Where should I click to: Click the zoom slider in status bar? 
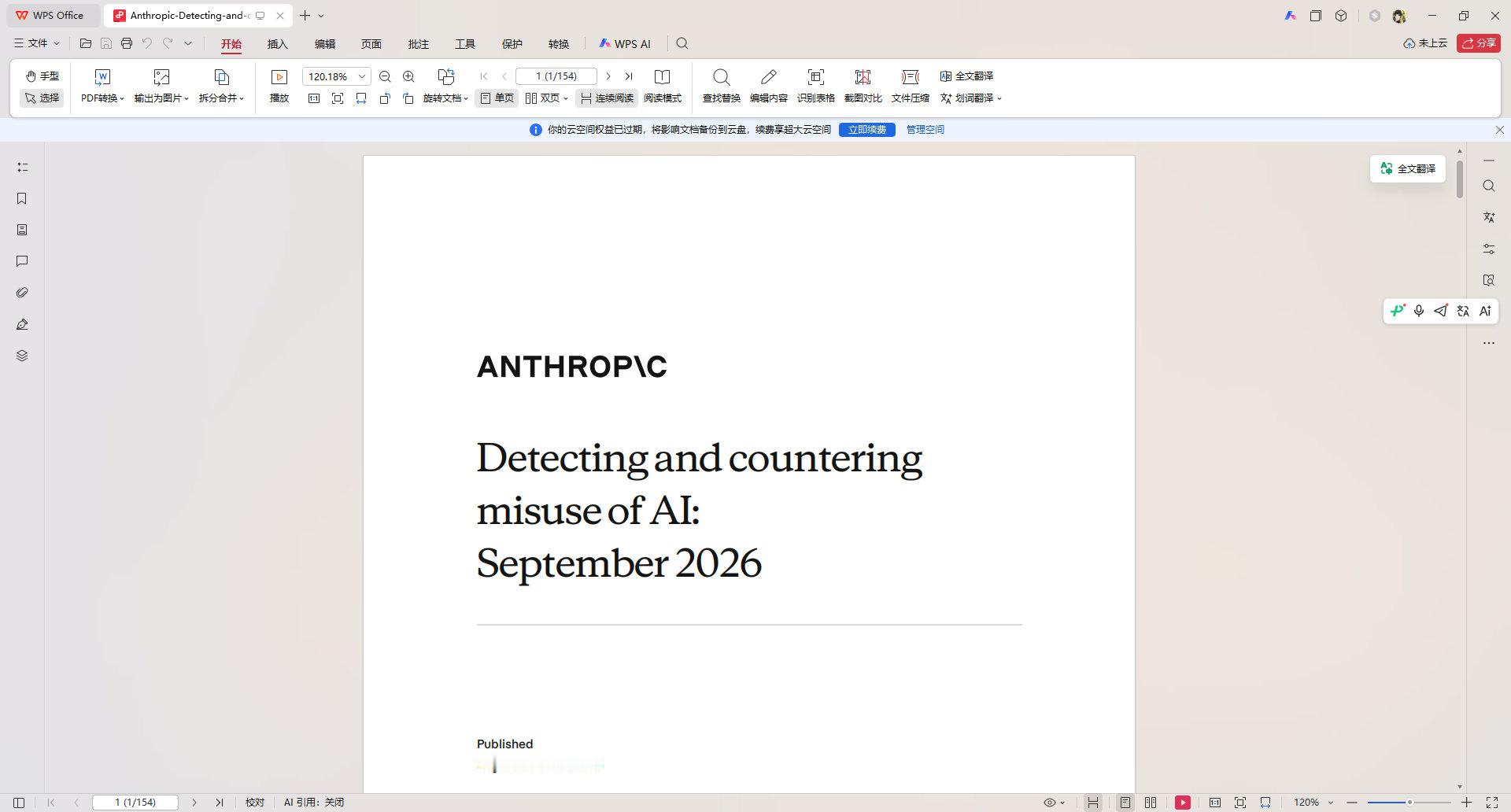1409,803
